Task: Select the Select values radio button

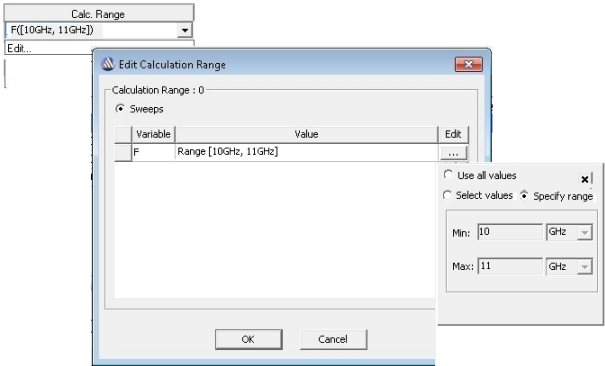Action: pos(447,195)
